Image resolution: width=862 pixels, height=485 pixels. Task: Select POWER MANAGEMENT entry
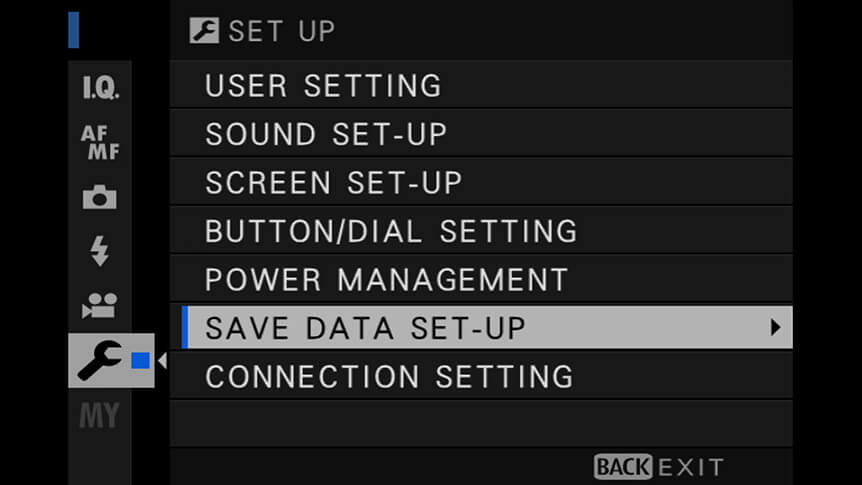(481, 279)
